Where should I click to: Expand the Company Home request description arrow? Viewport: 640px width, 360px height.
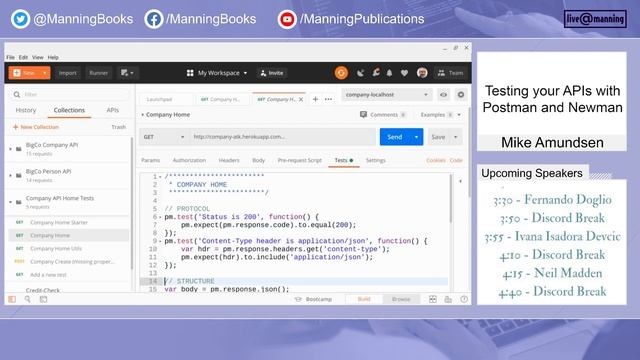click(142, 115)
